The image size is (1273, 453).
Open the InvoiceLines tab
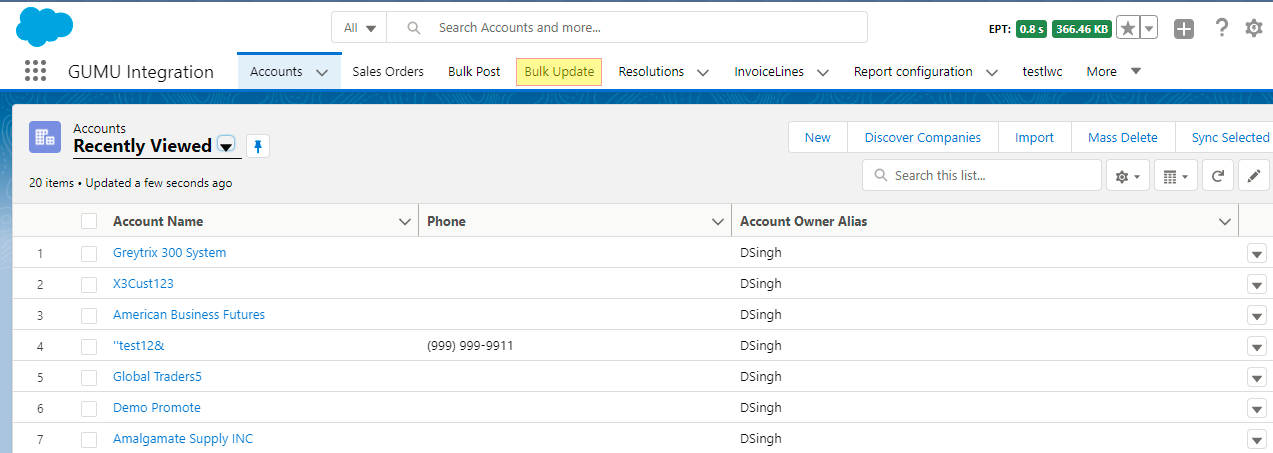[x=769, y=71]
